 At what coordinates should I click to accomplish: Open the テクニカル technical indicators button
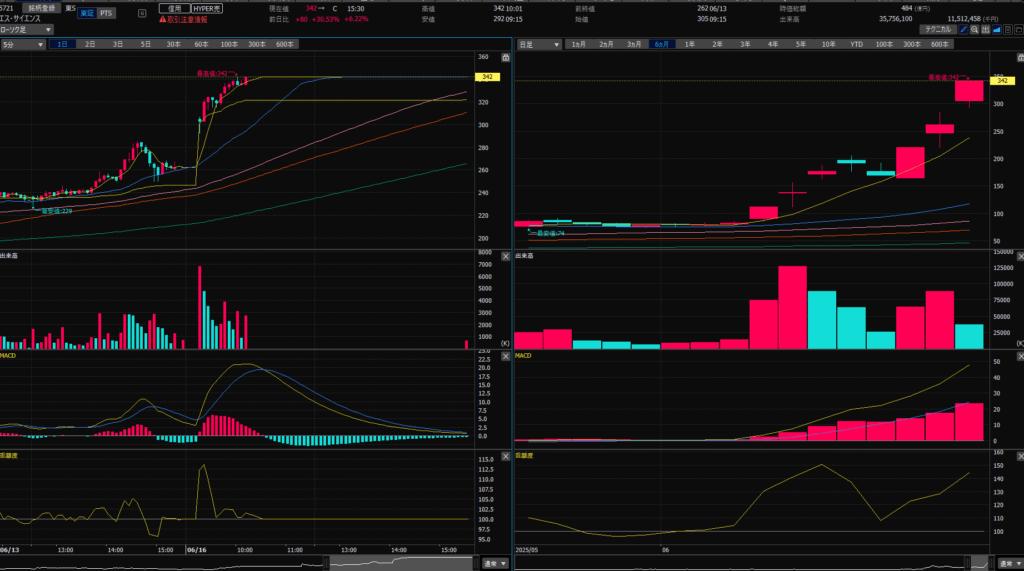click(x=938, y=29)
